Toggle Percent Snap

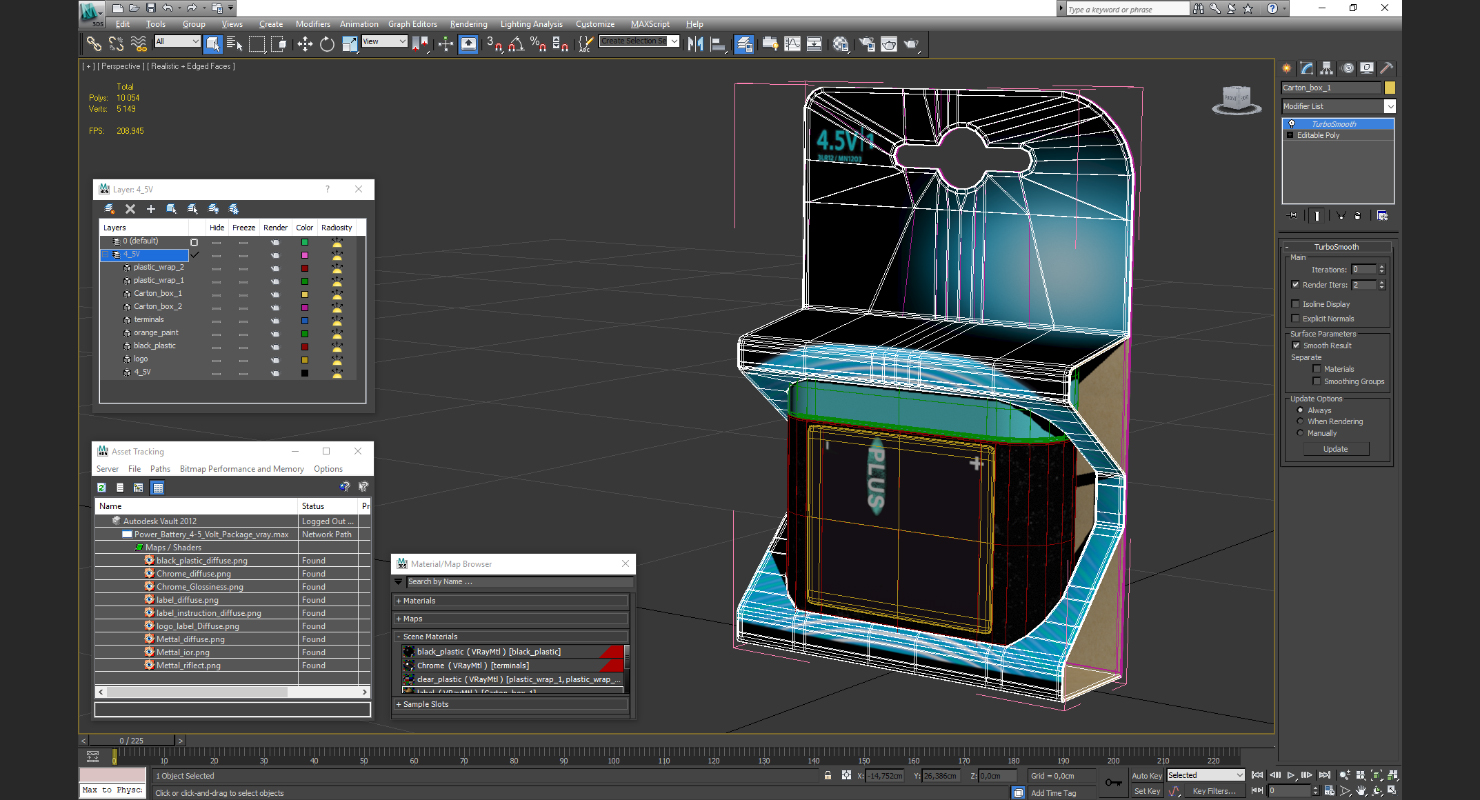[538, 44]
